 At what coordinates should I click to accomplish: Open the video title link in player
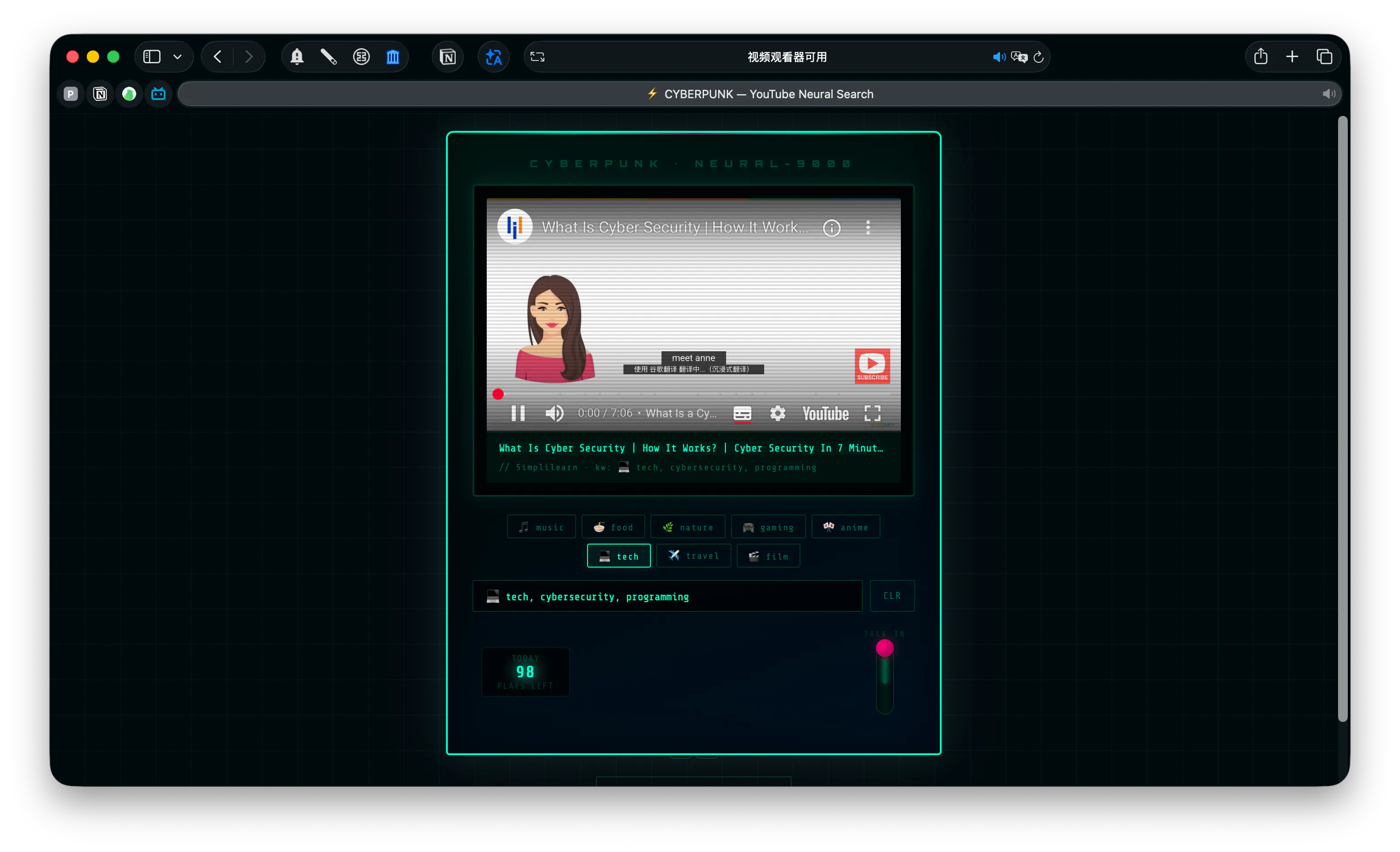point(674,227)
